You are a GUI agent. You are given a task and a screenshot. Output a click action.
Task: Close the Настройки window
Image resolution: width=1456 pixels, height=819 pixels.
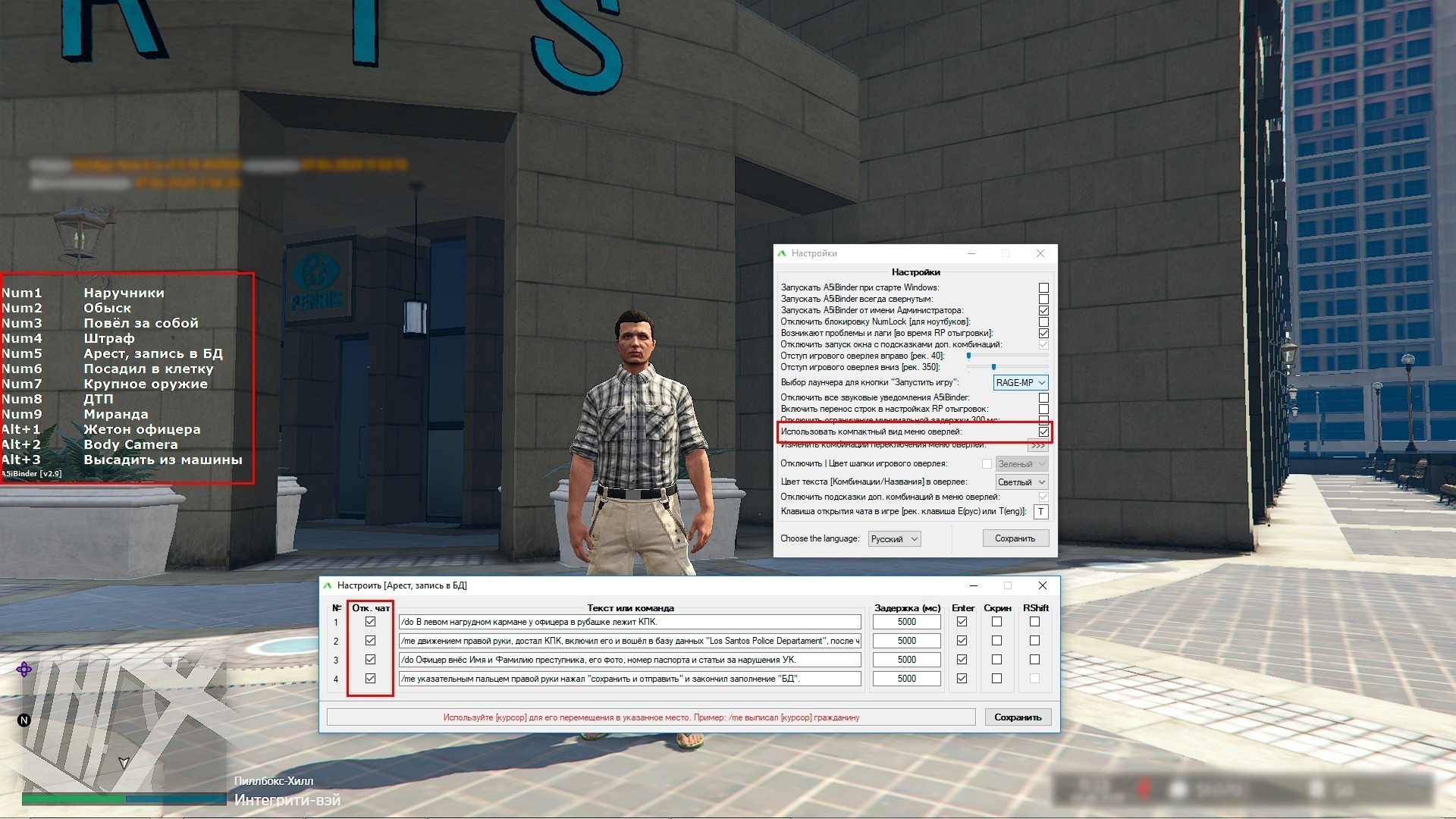tap(1040, 253)
